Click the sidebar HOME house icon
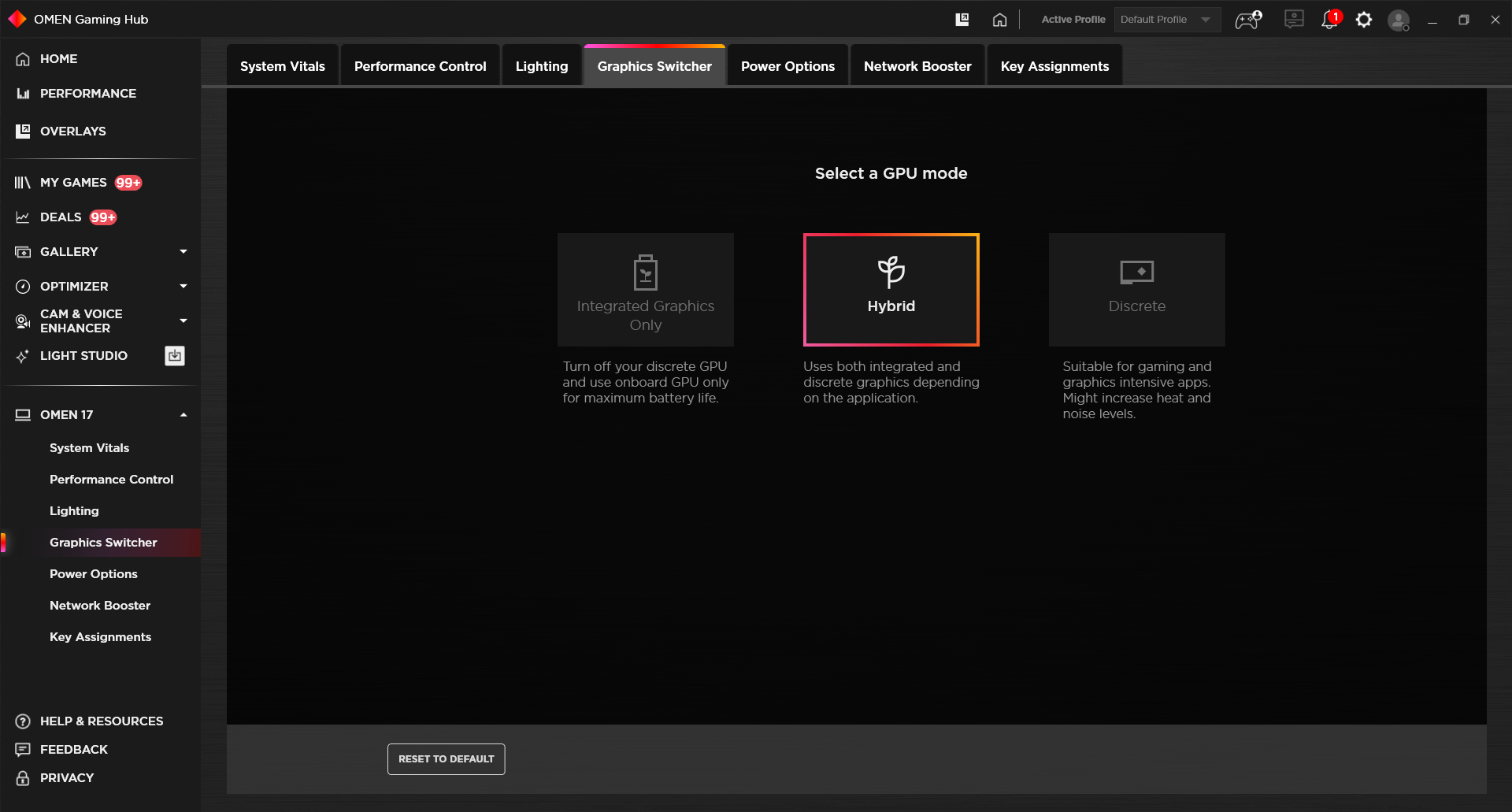 point(23,59)
